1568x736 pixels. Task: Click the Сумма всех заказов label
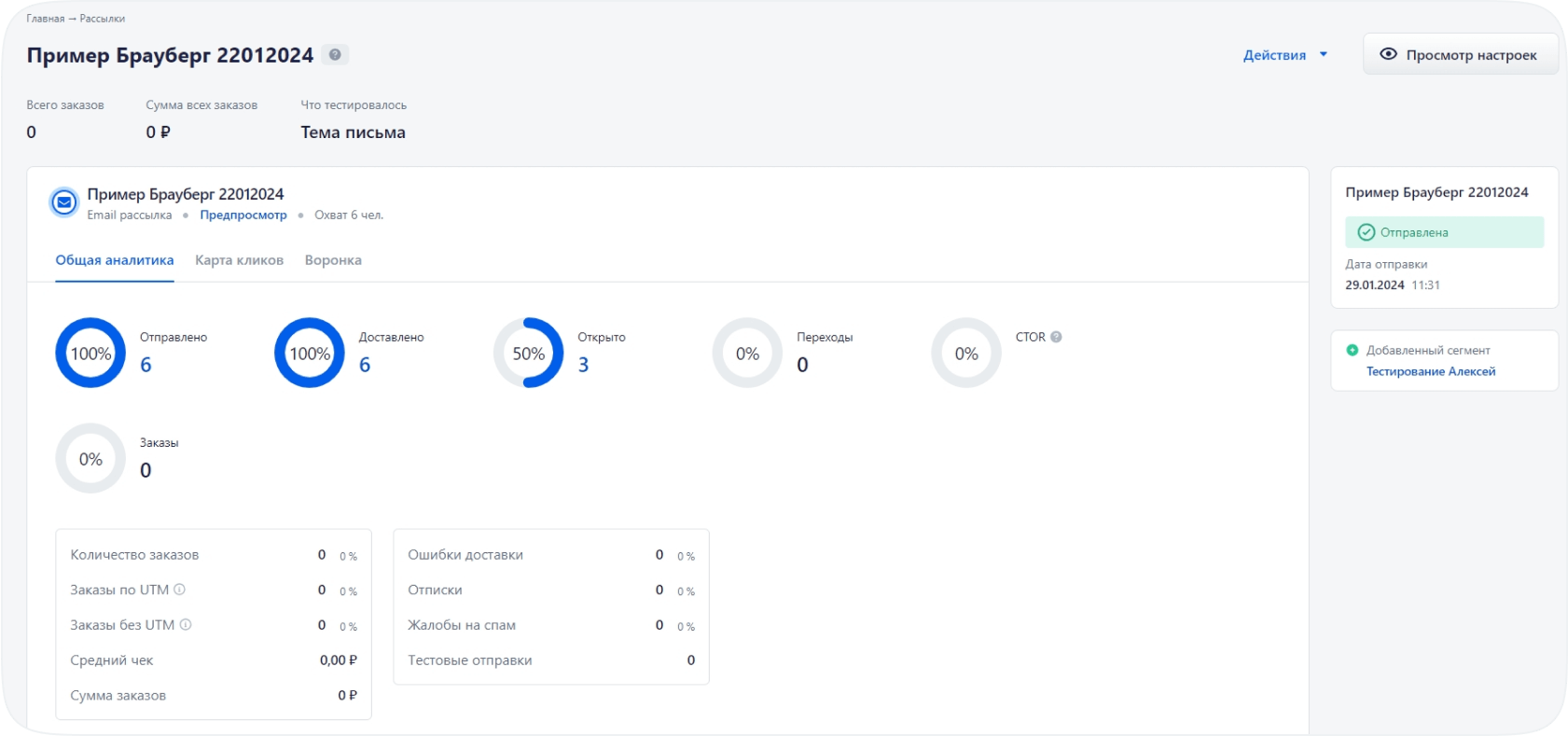[x=201, y=105]
